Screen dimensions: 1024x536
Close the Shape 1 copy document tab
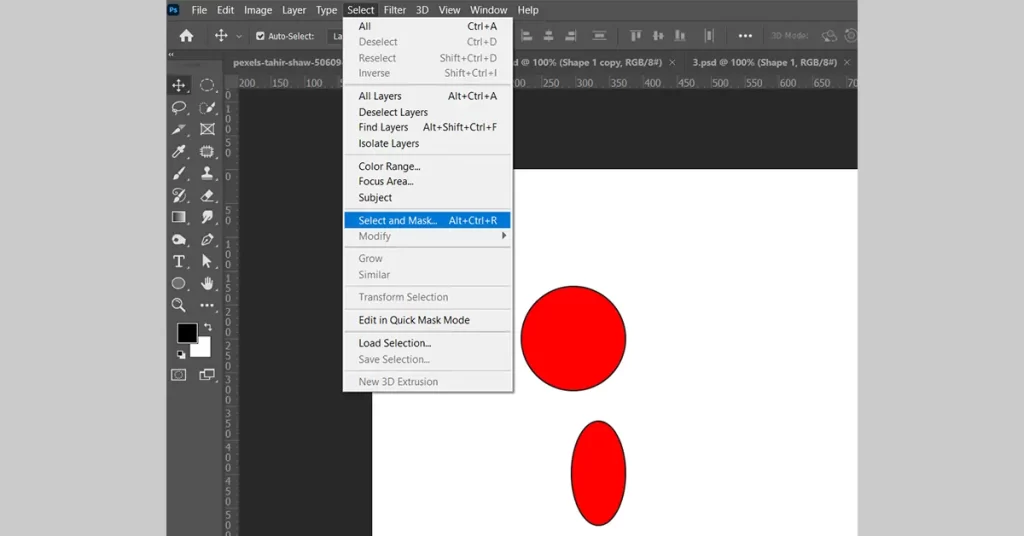(672, 63)
